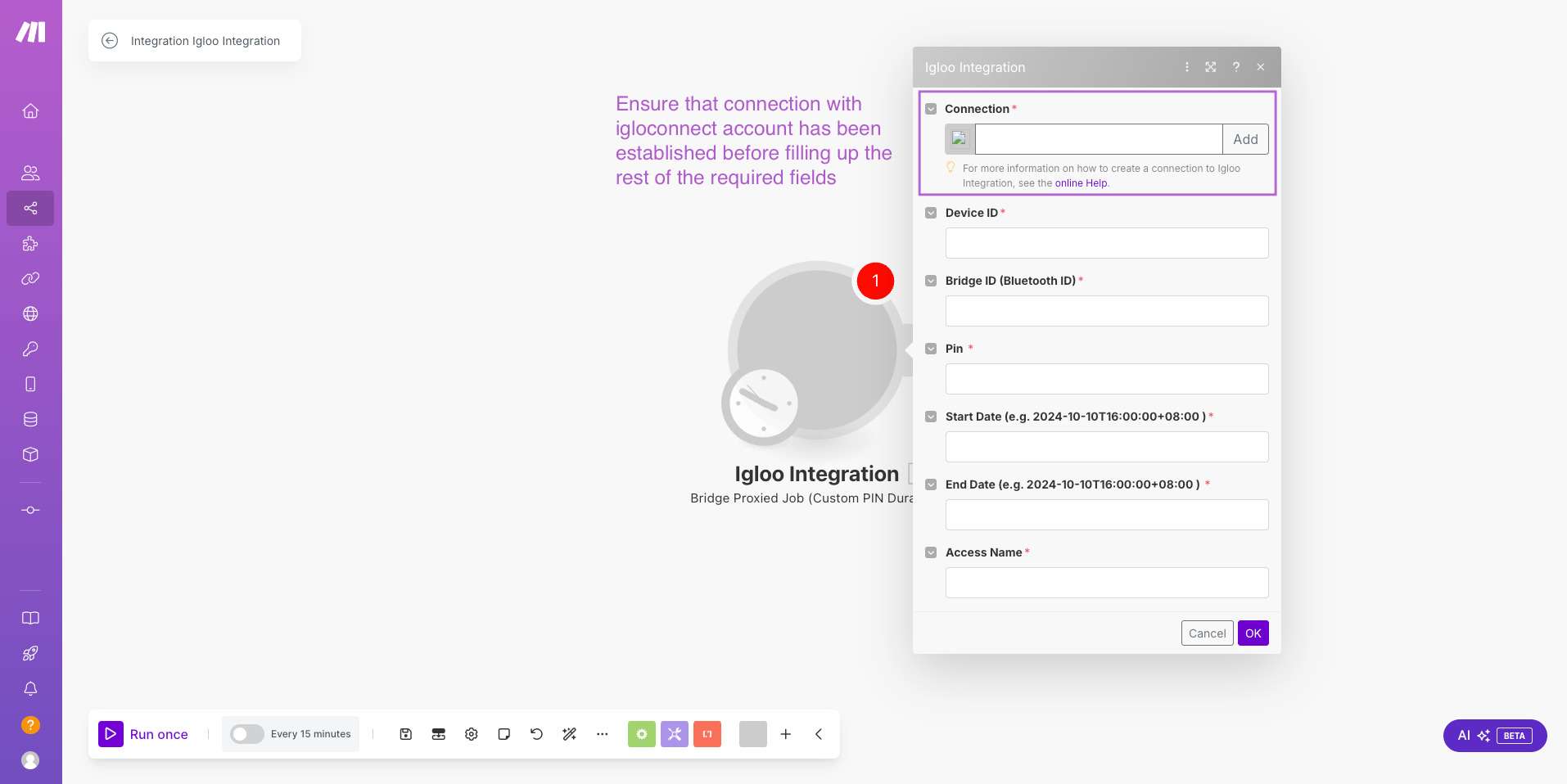Open Devices phone icon in the sidebar
This screenshot has height=784, width=1567.
(30, 384)
